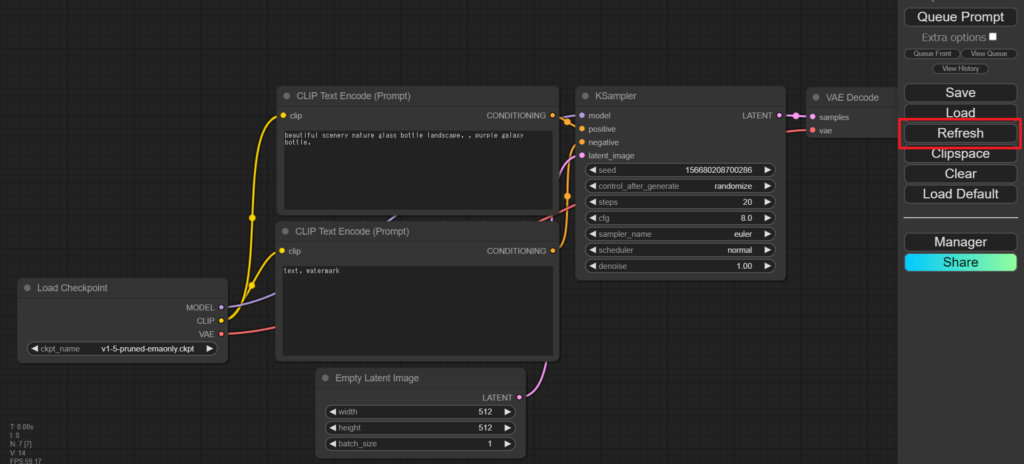1024x464 pixels.
Task: Click the Queue Prompt button
Action: click(x=960, y=17)
